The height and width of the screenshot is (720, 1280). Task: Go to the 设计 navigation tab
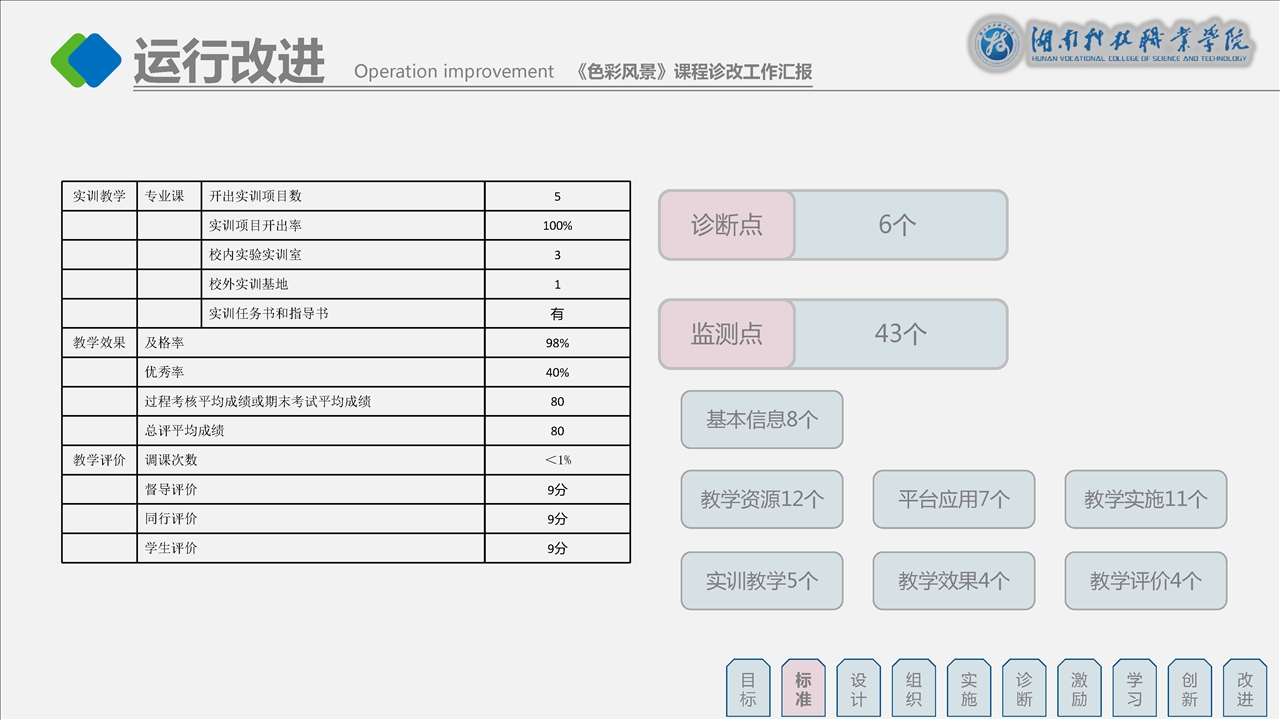coord(858,689)
